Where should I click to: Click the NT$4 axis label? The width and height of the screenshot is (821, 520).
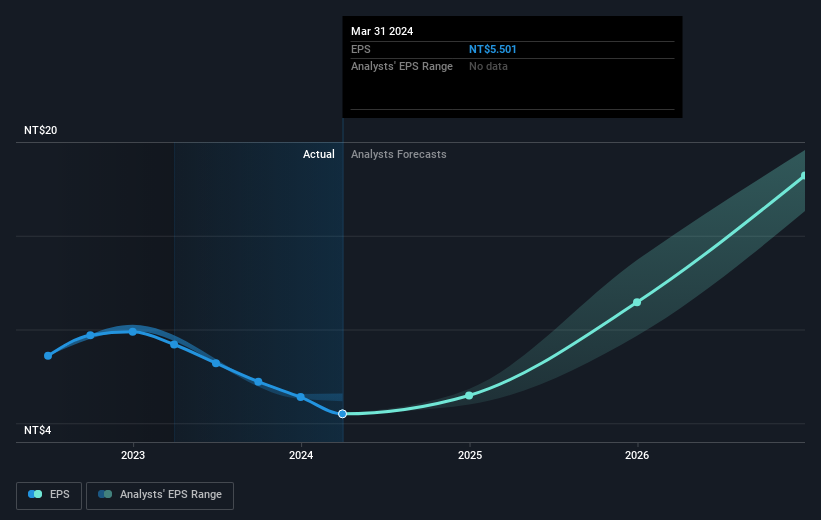point(37,430)
